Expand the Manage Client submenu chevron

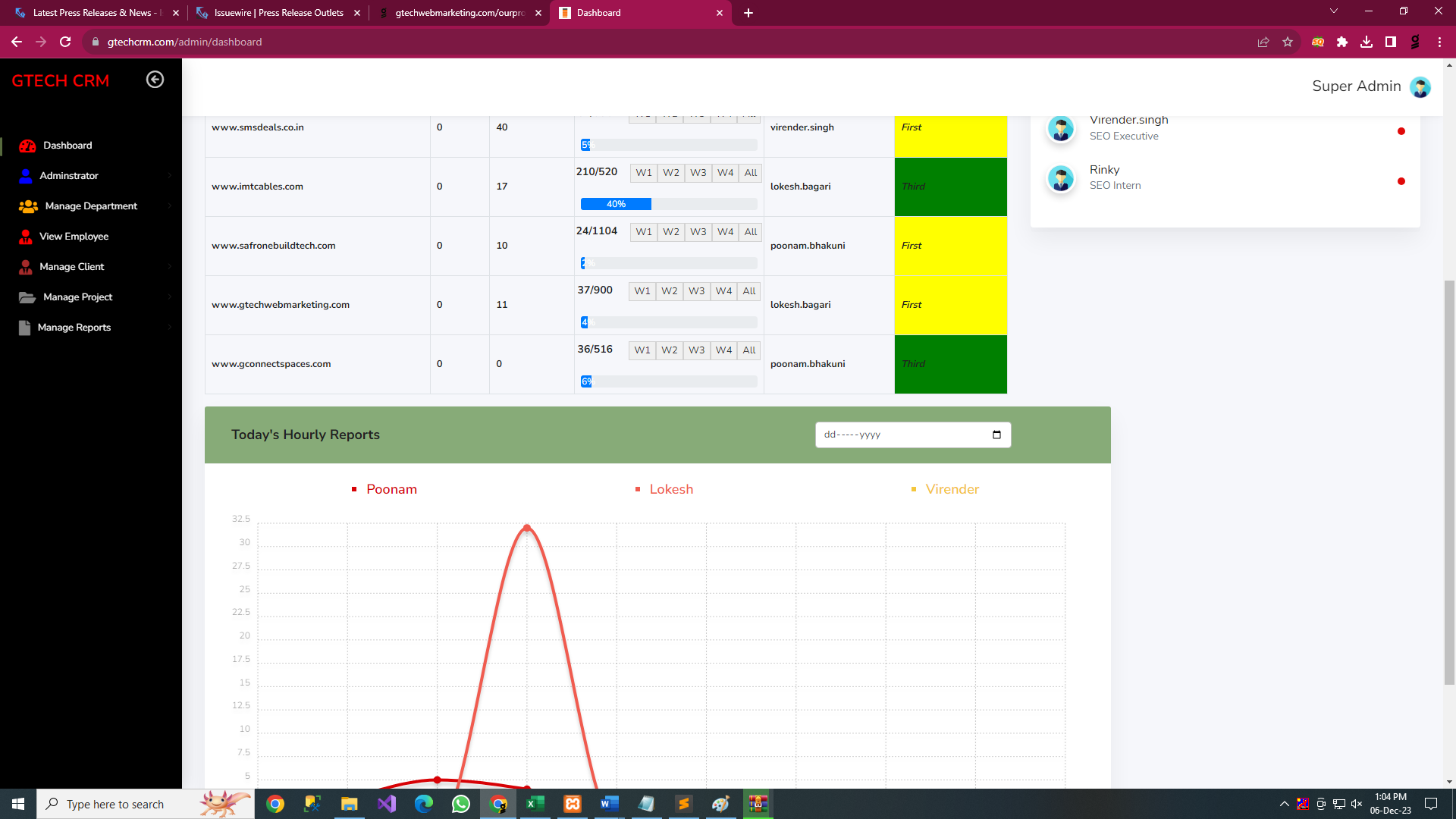[x=169, y=266]
